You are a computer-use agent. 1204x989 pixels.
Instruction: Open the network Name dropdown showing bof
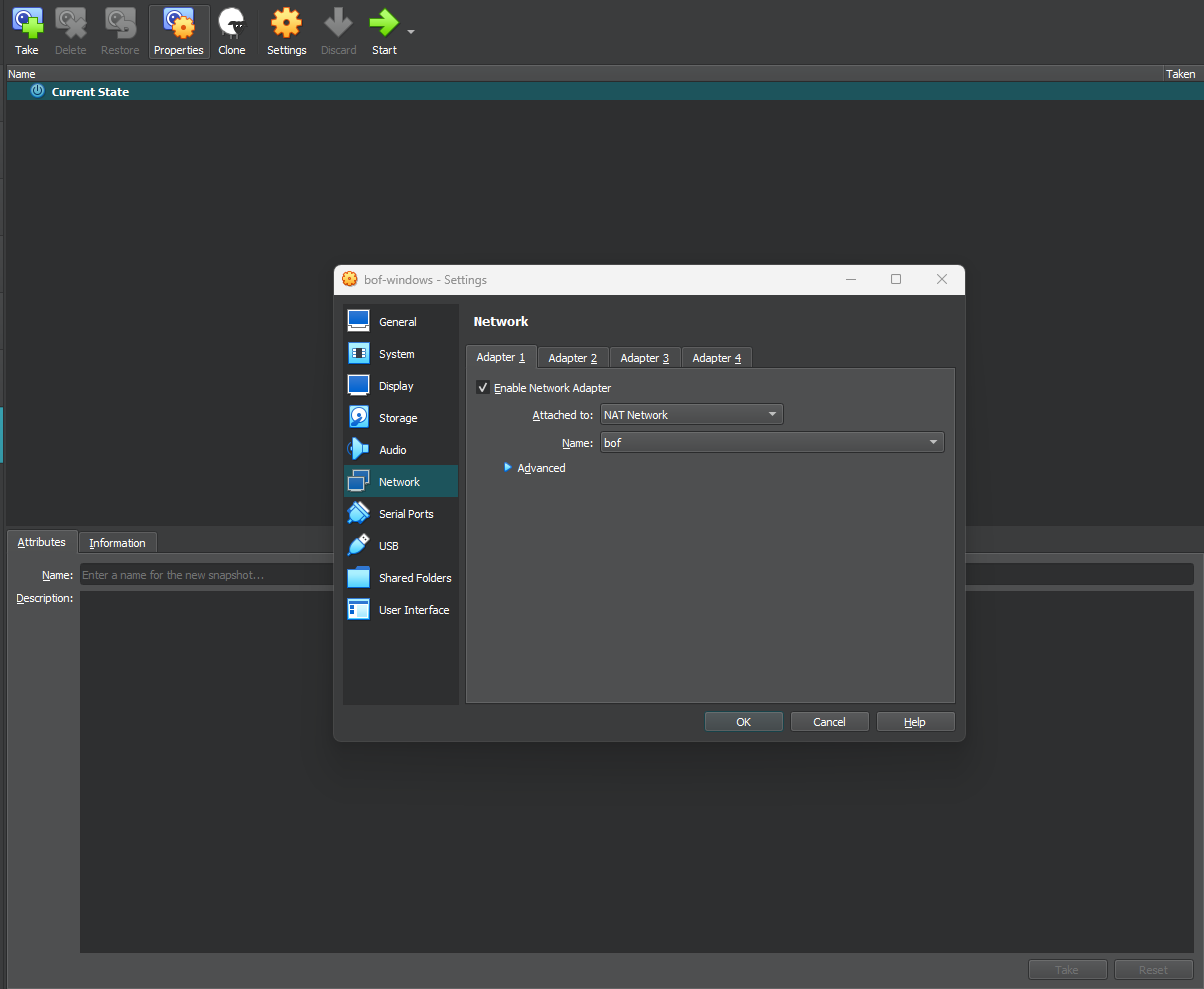pyautogui.click(x=772, y=443)
